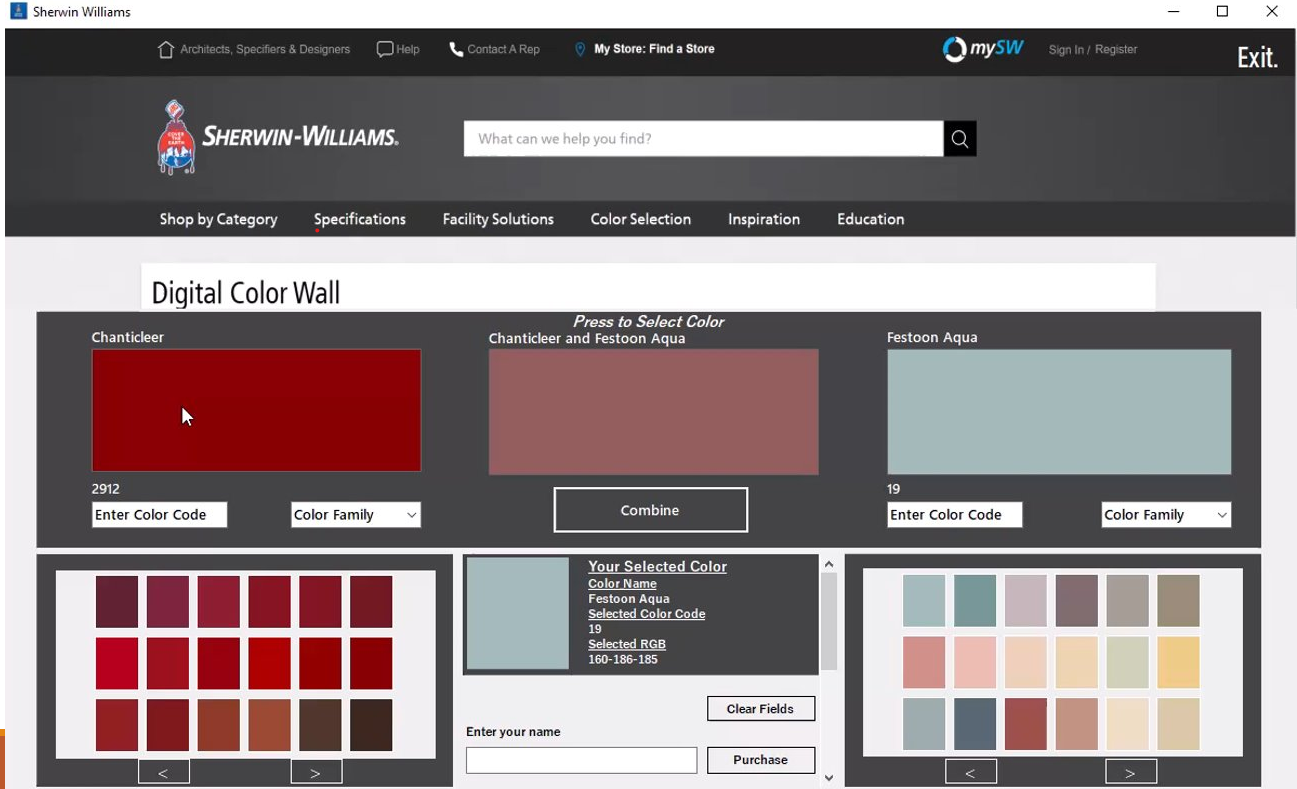Click the Sherwin-Williams logo
The width and height of the screenshot is (1297, 789).
[x=278, y=137]
